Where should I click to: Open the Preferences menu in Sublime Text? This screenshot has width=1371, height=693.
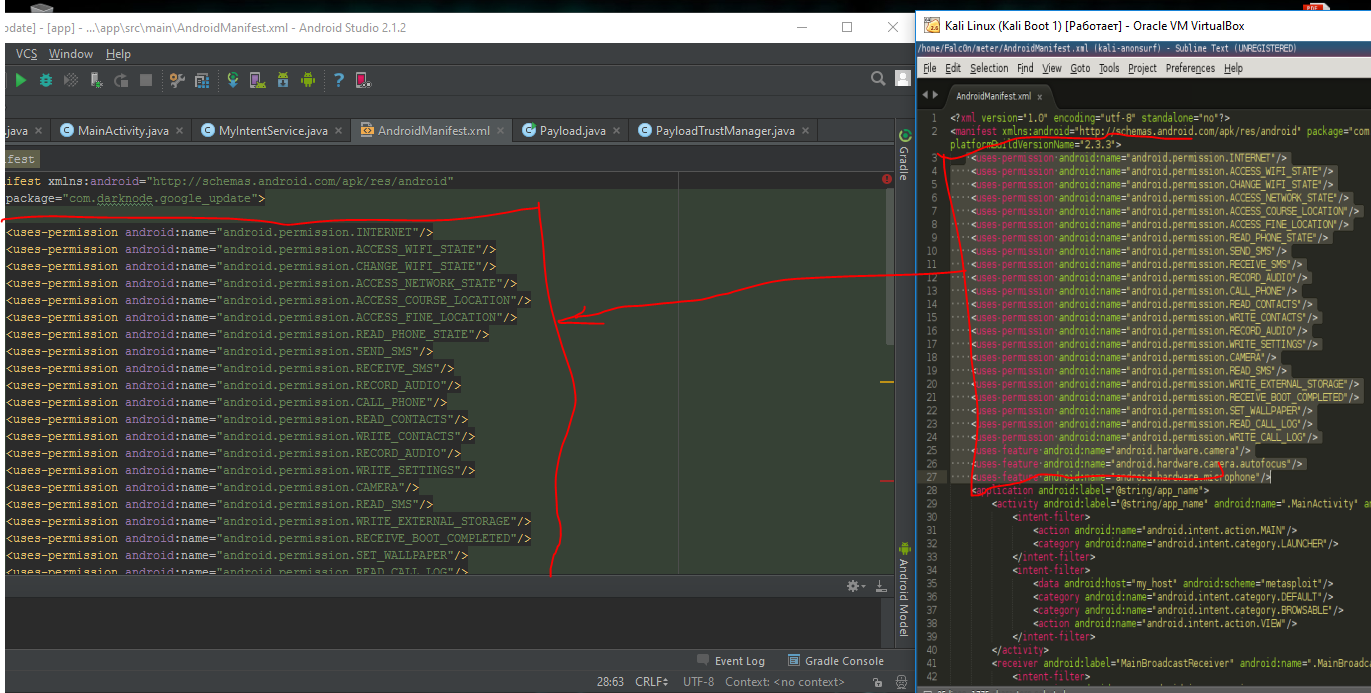(x=1189, y=68)
